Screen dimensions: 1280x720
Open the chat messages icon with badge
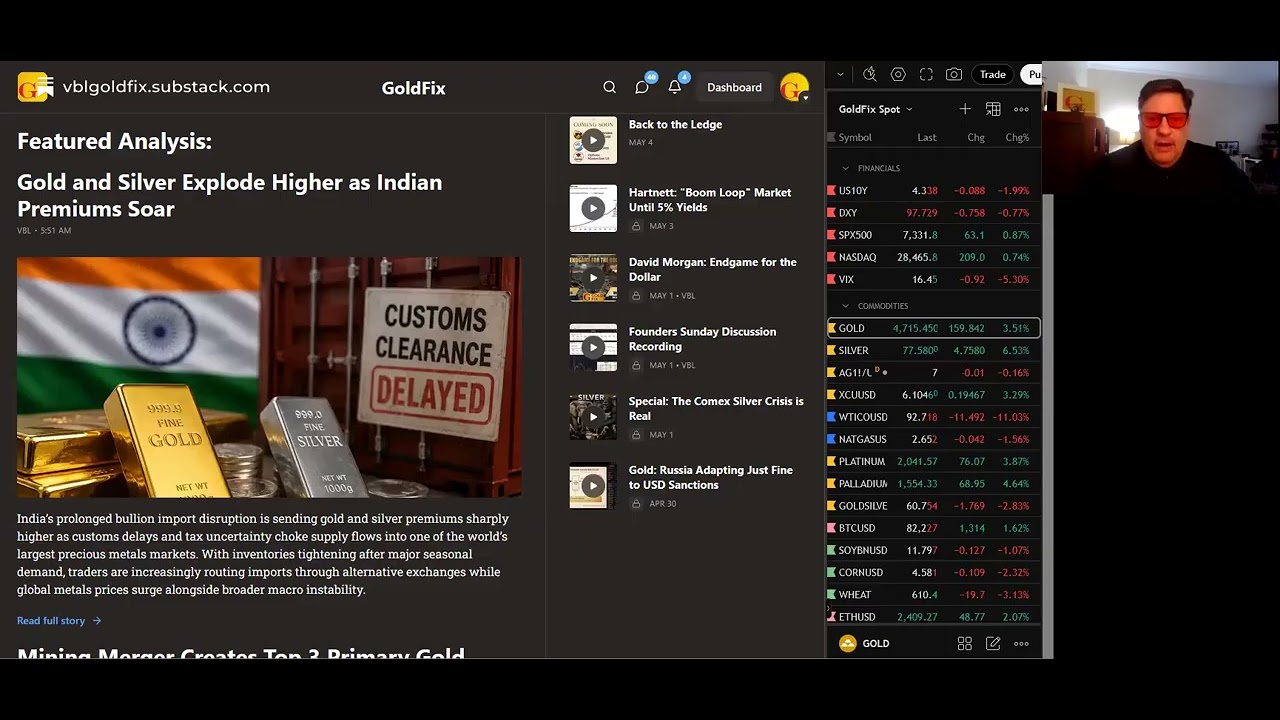pos(642,87)
